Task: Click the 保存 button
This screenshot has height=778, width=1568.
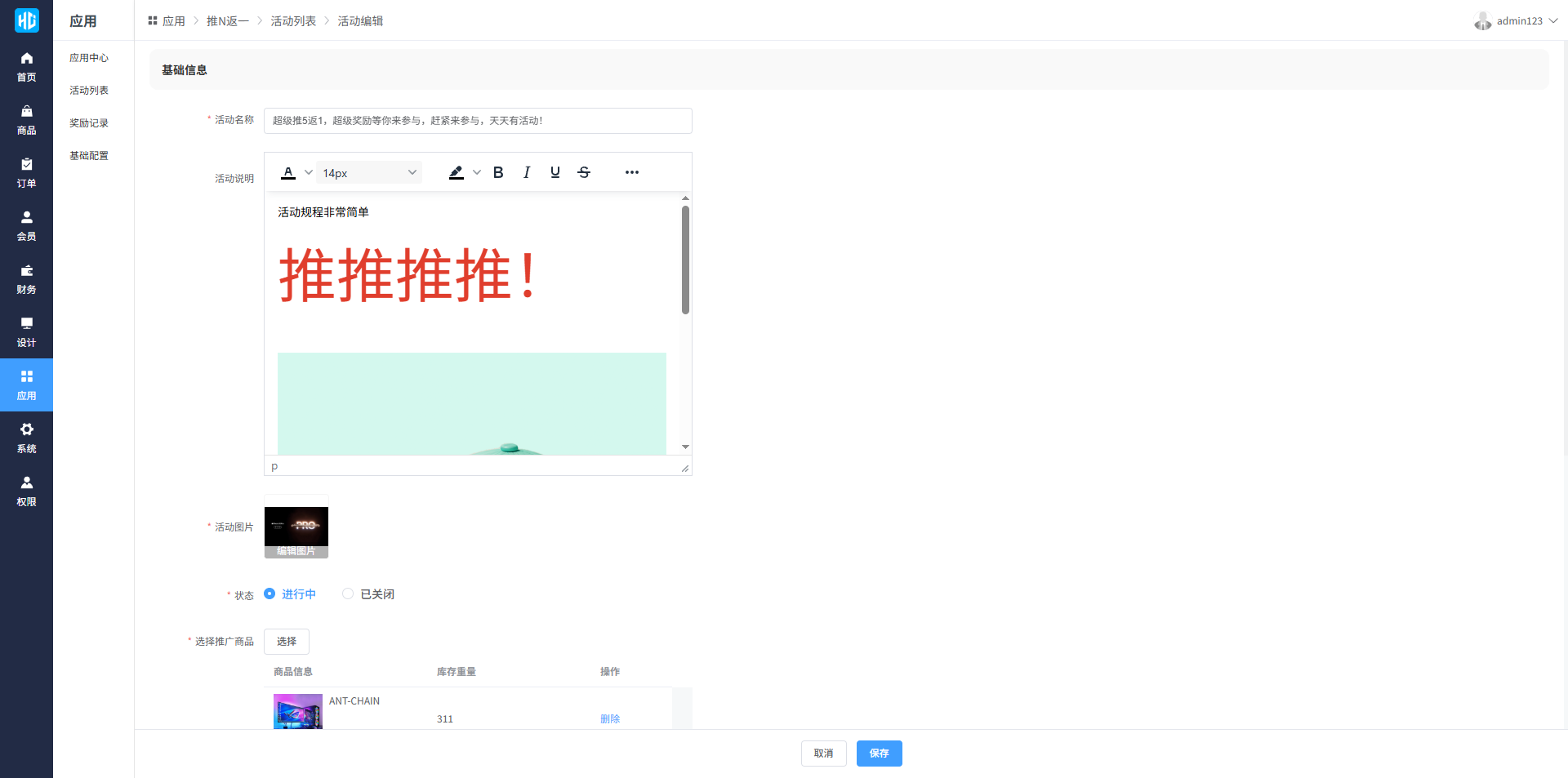Action: [879, 753]
